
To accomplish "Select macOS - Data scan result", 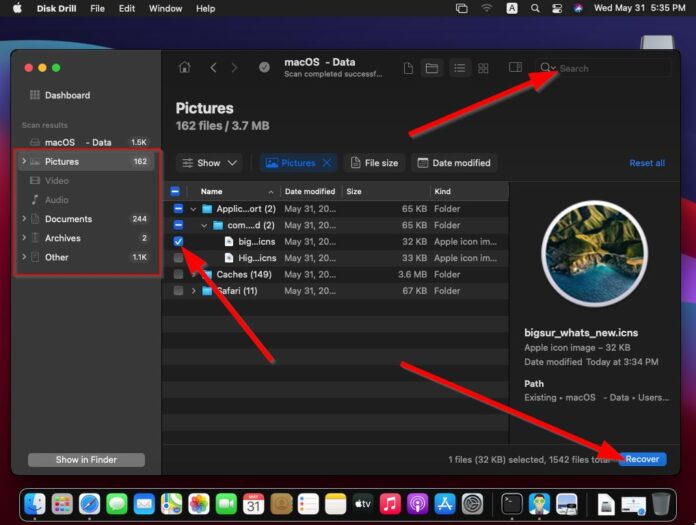I will 88,142.
